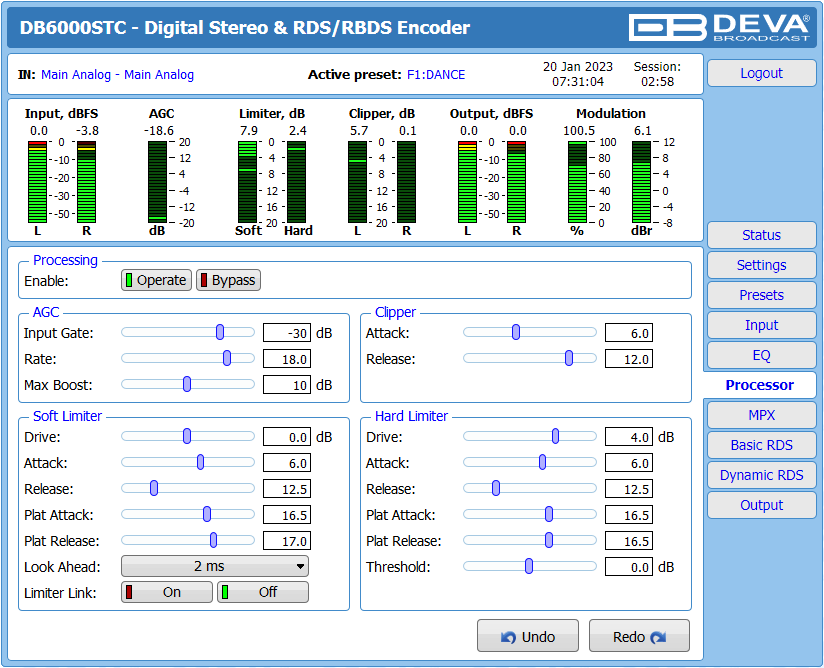Click the Clipper Attack value field
Screen dimensions: 824x668
click(x=629, y=333)
